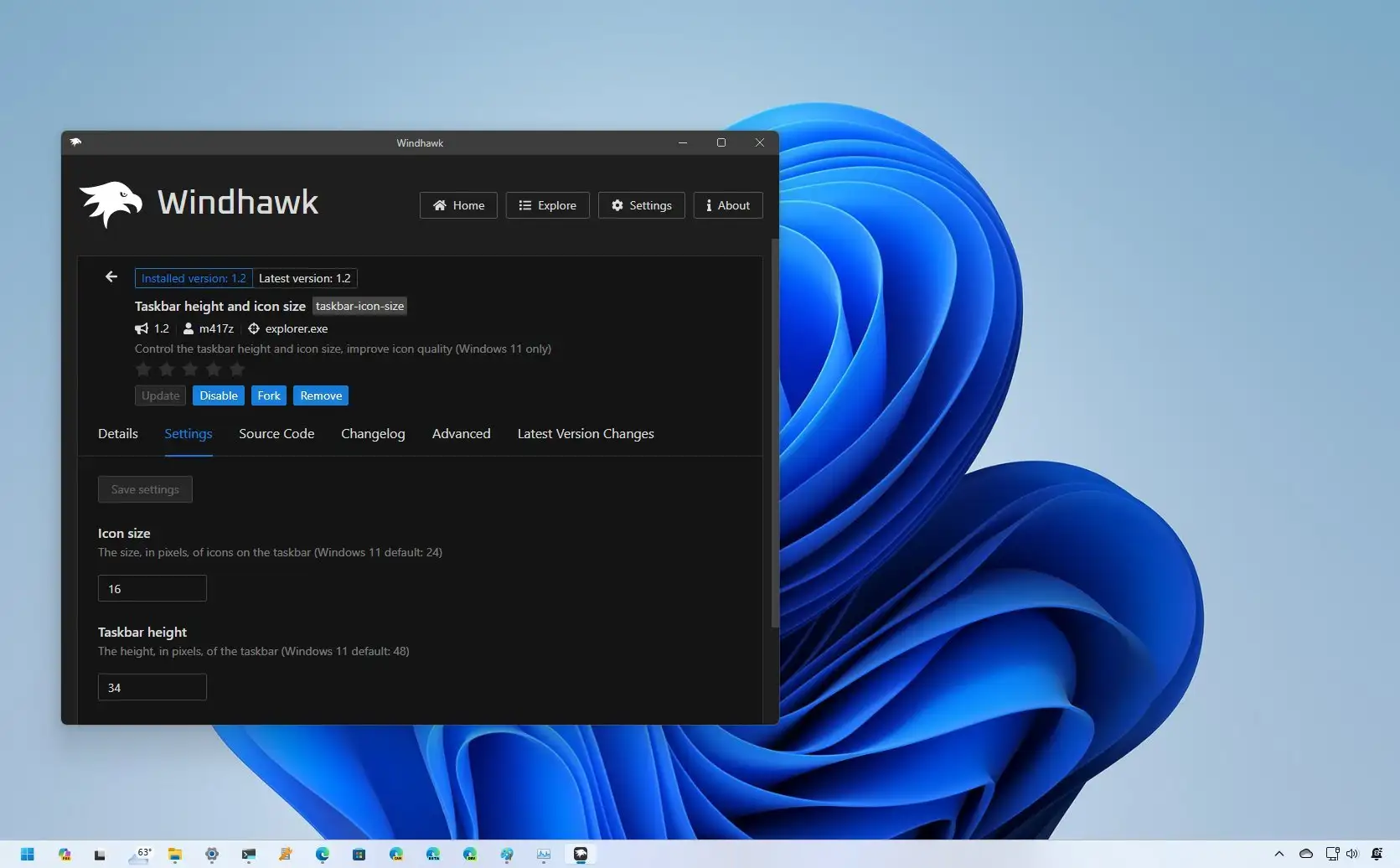Switch to the Details tab

(117, 434)
